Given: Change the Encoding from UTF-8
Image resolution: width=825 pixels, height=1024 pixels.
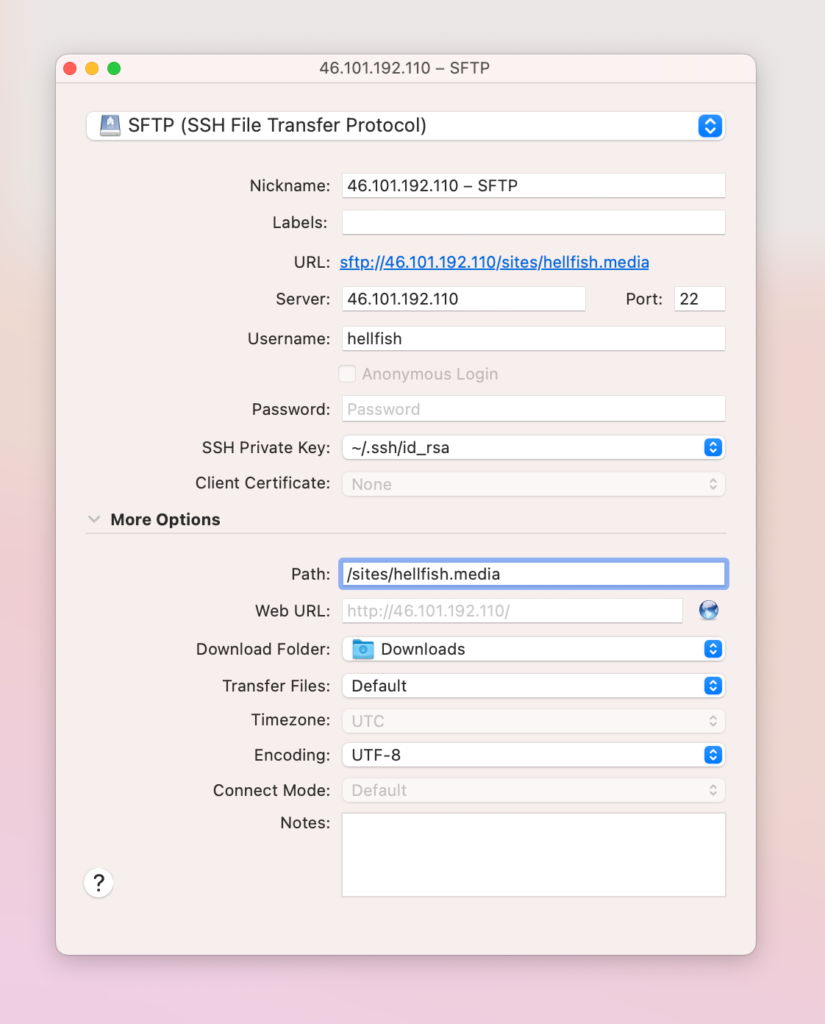Looking at the screenshot, I should pos(712,755).
